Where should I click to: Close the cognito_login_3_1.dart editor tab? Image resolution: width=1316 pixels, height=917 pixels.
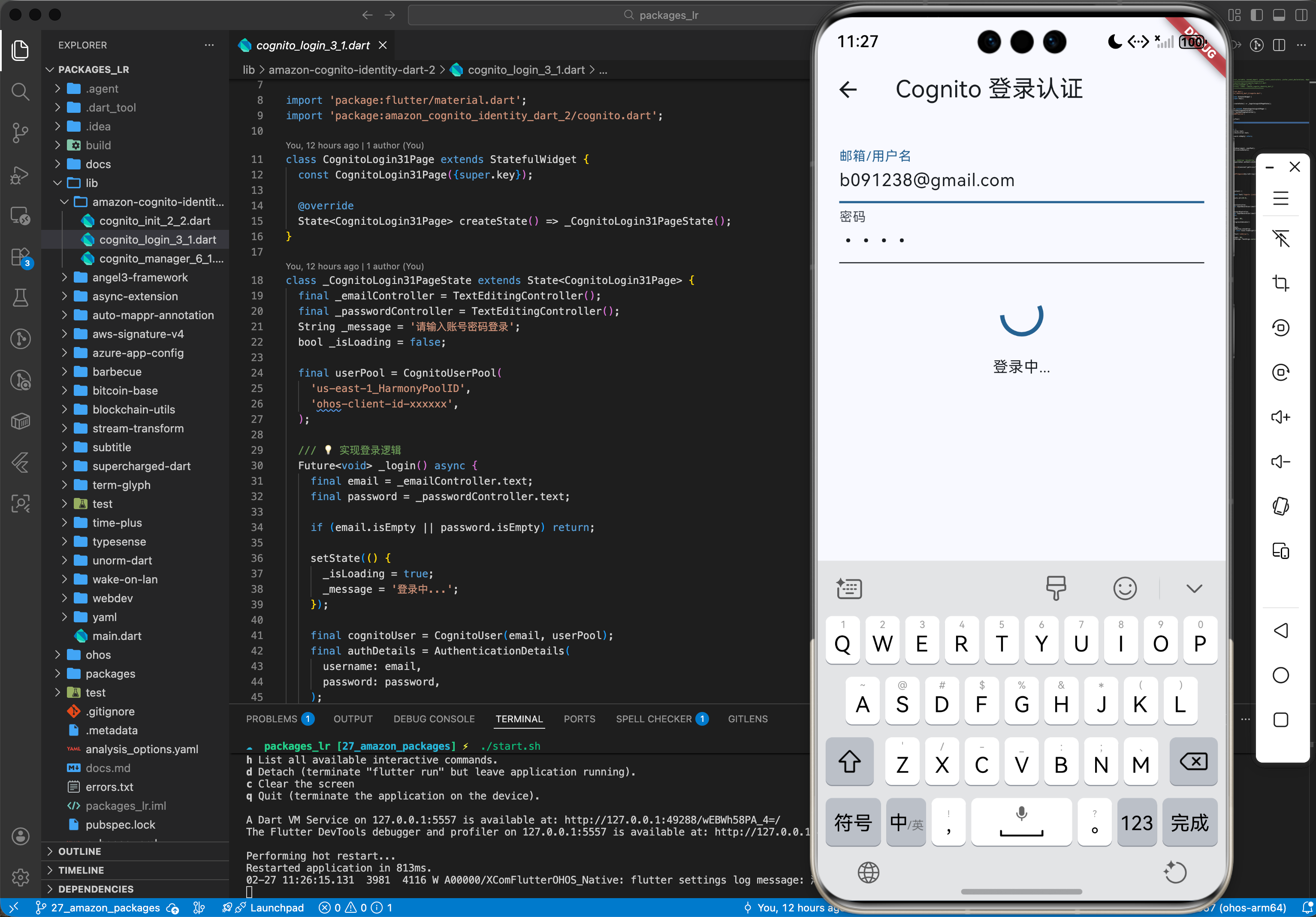click(383, 45)
